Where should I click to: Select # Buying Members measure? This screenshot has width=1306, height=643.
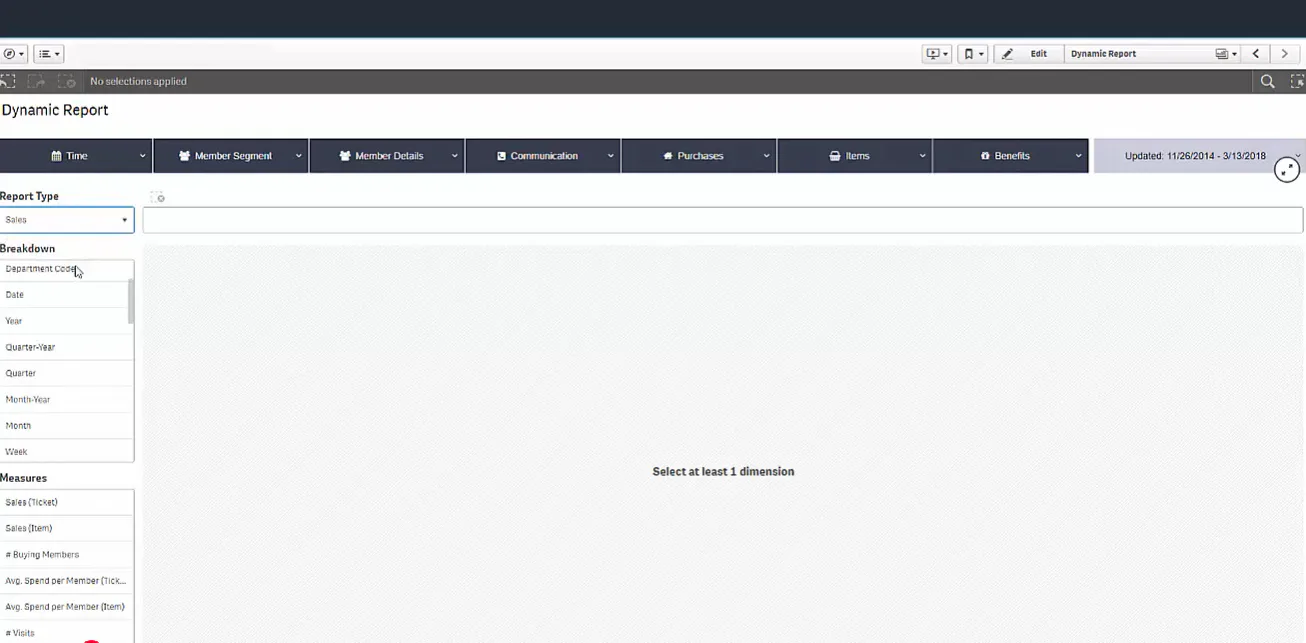coord(67,554)
